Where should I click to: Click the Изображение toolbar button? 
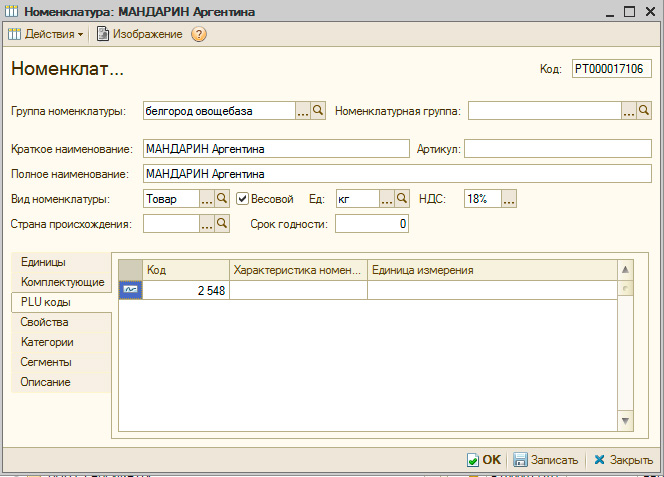(140, 34)
